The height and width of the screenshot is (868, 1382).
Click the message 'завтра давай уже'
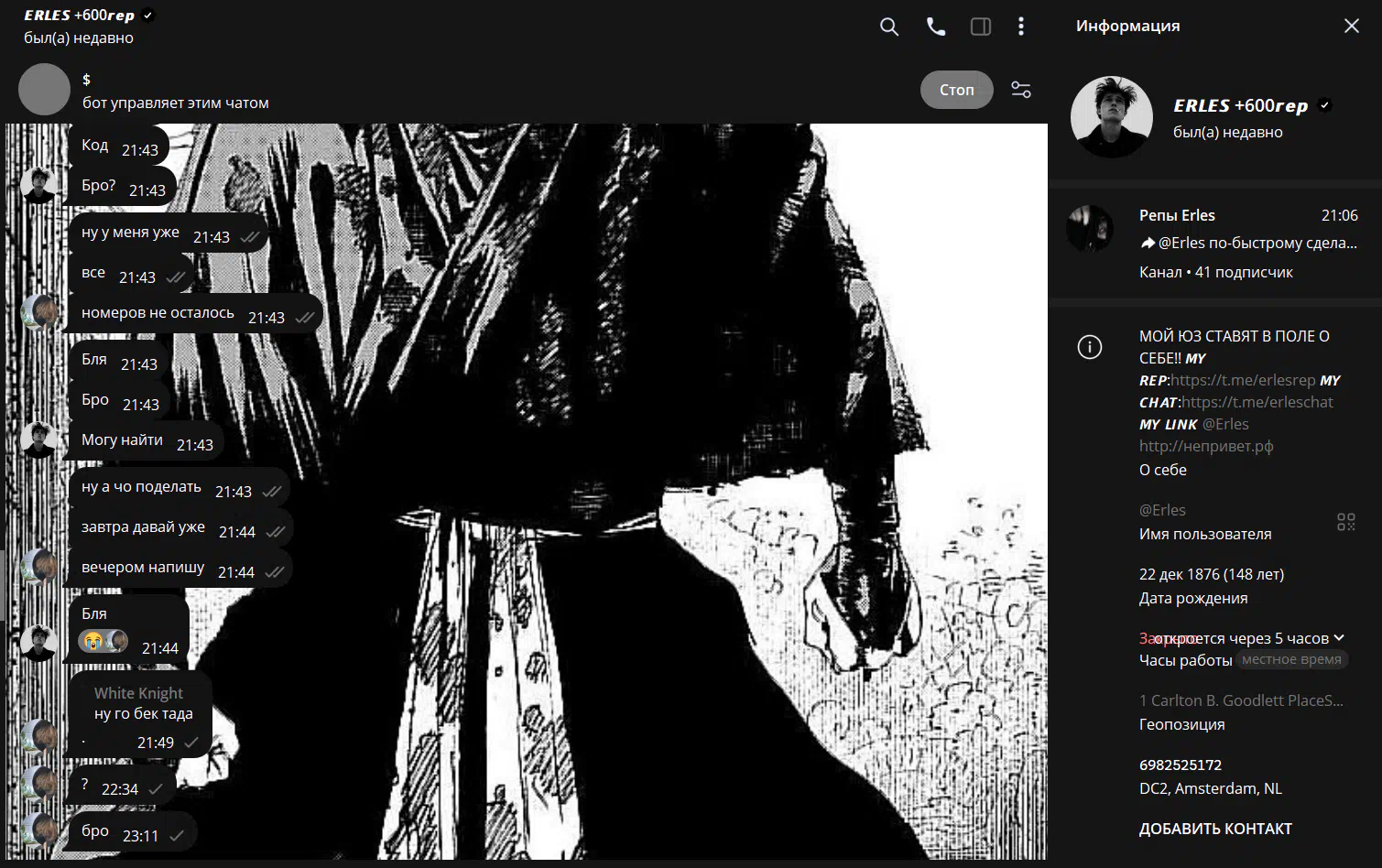pos(180,528)
